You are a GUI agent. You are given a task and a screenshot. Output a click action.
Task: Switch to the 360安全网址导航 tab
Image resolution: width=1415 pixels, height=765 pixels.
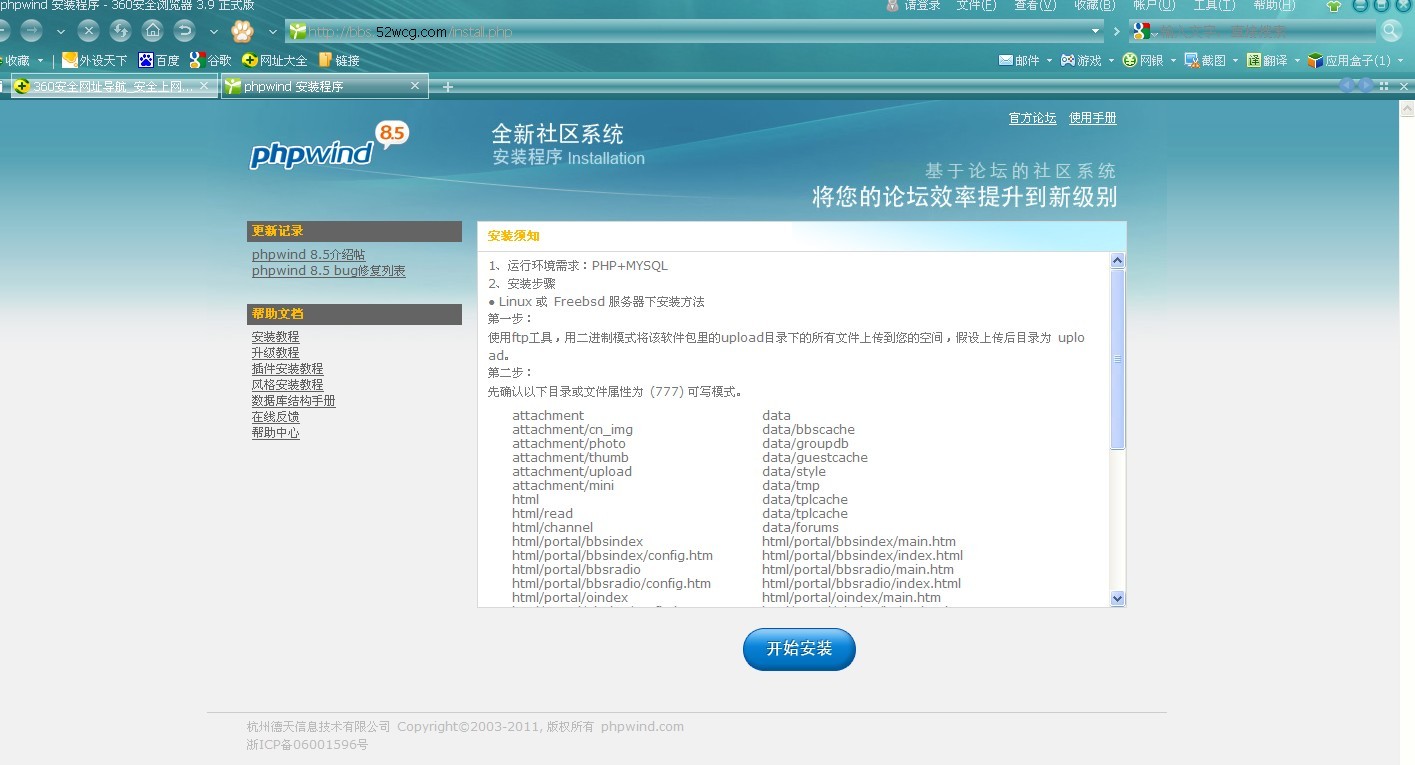105,87
